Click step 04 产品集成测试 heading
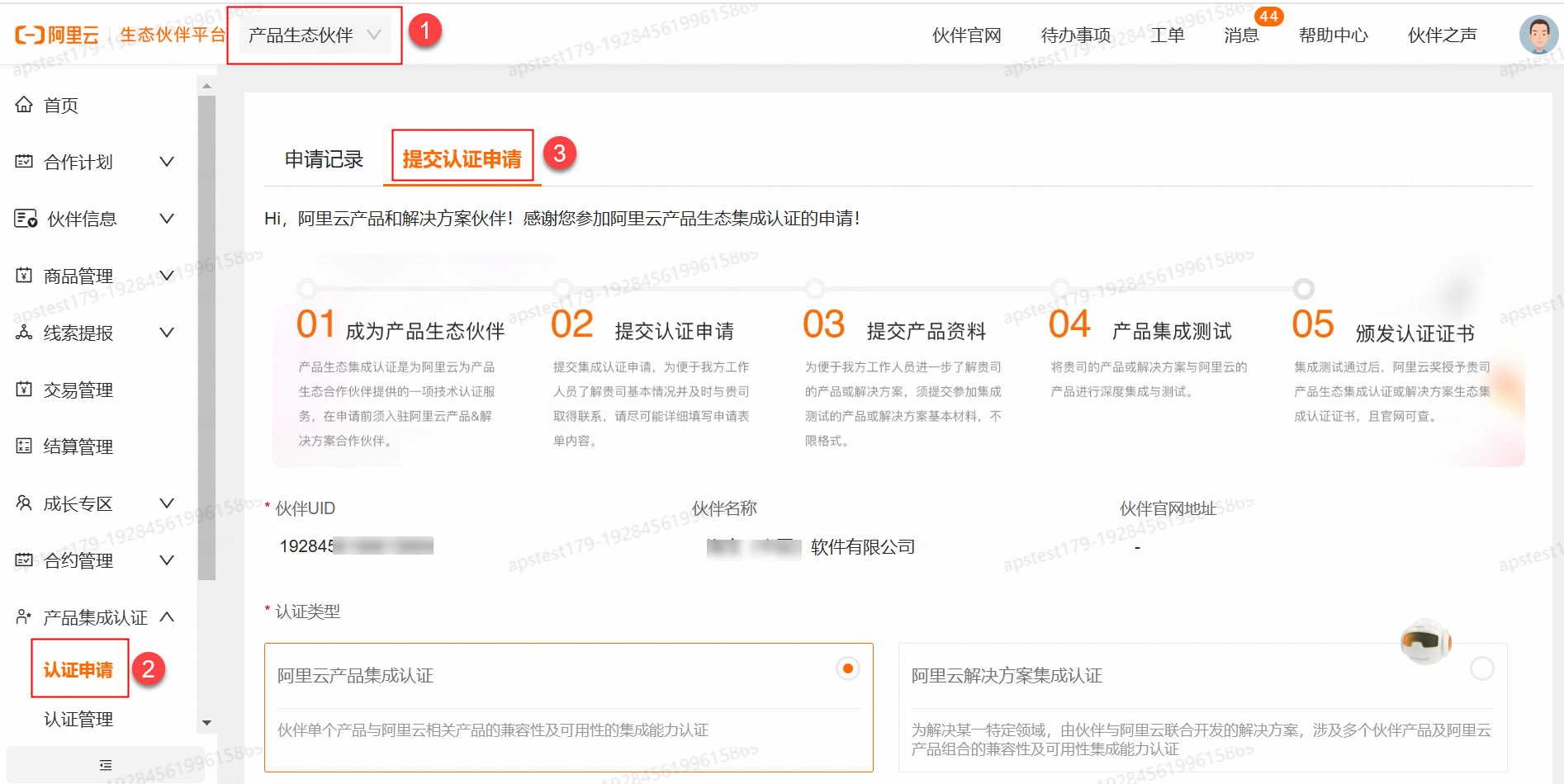 [x=1172, y=331]
